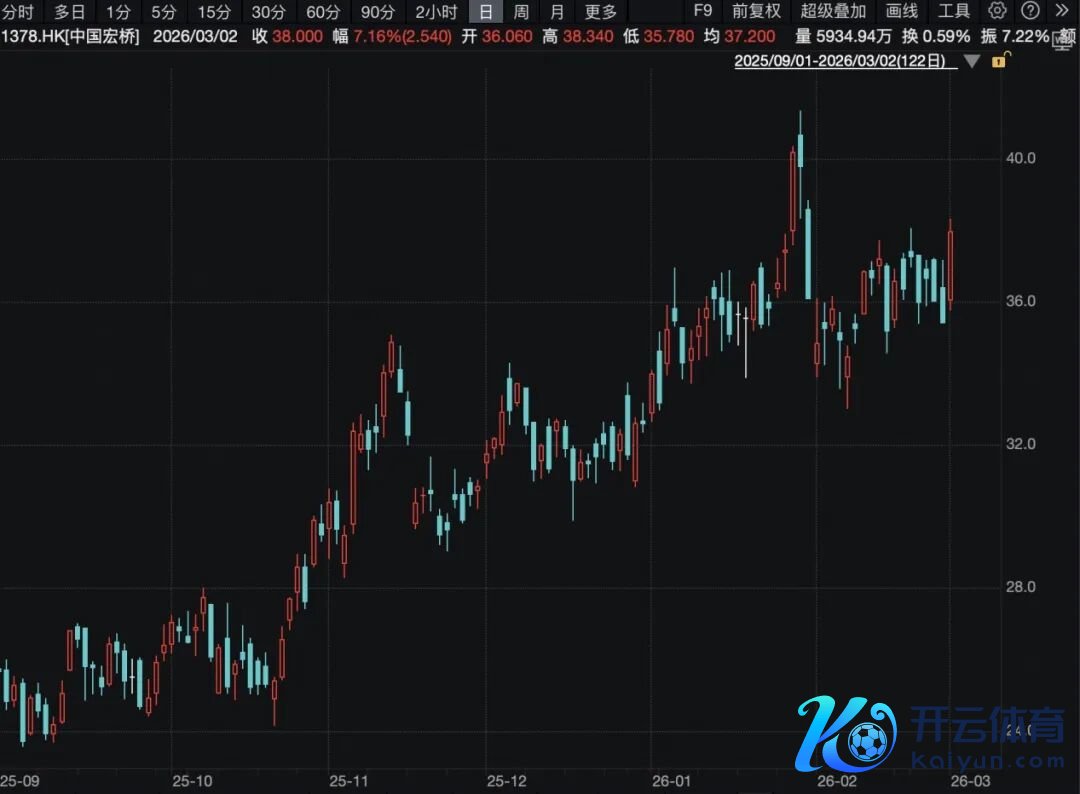Open the 前复权 adjustment selector
Image resolution: width=1080 pixels, height=794 pixels.
(x=756, y=11)
